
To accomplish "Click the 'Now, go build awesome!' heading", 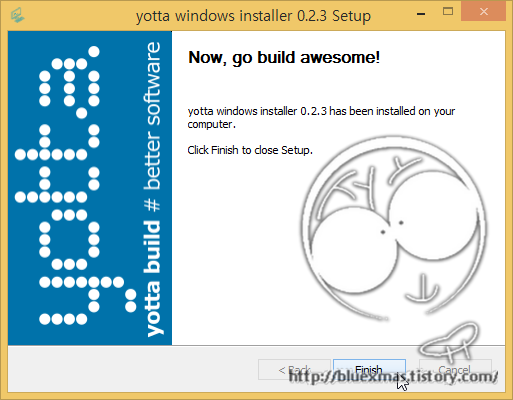I will [x=284, y=57].
